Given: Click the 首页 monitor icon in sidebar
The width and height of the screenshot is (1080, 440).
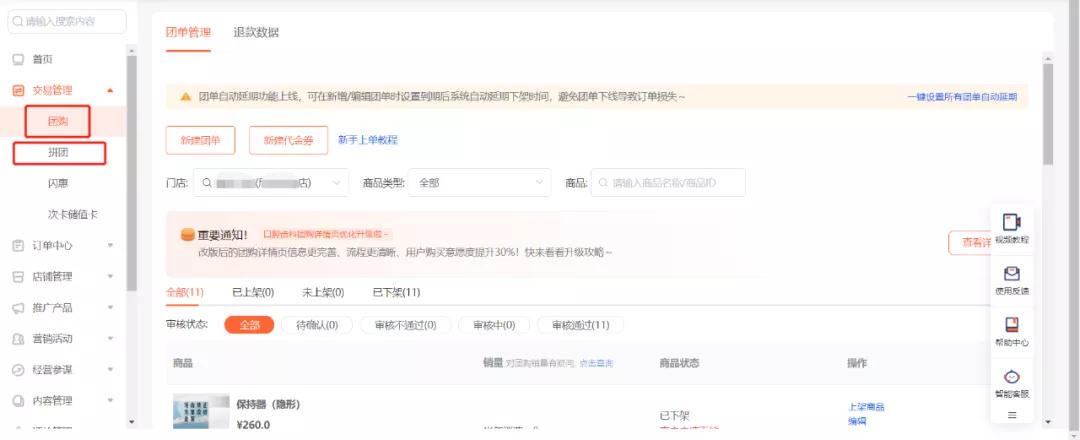Looking at the screenshot, I should pyautogui.click(x=19, y=59).
